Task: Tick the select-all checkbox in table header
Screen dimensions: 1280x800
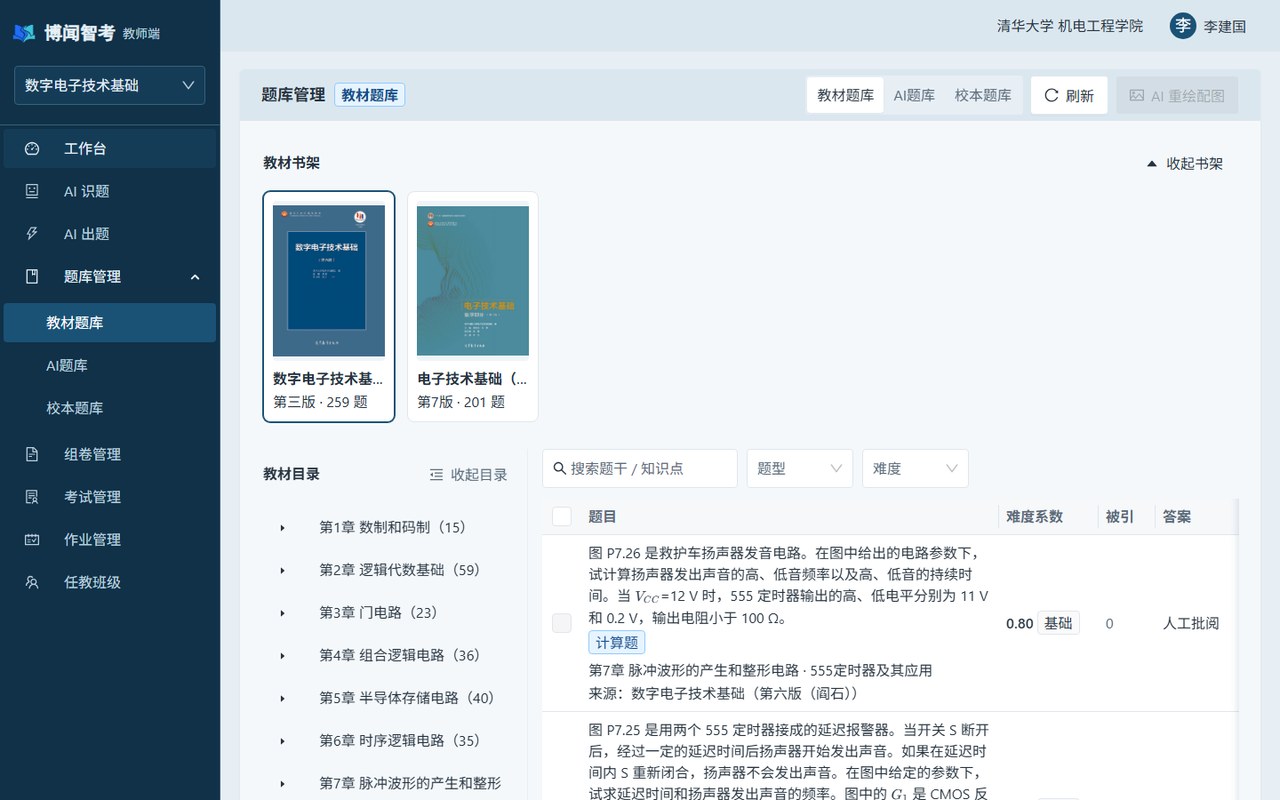Action: click(562, 516)
